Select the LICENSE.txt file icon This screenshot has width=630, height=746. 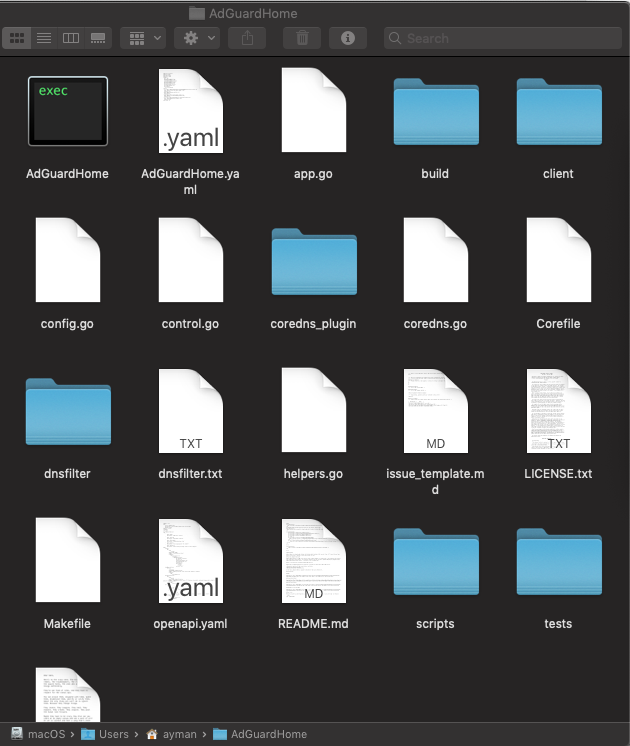point(559,411)
